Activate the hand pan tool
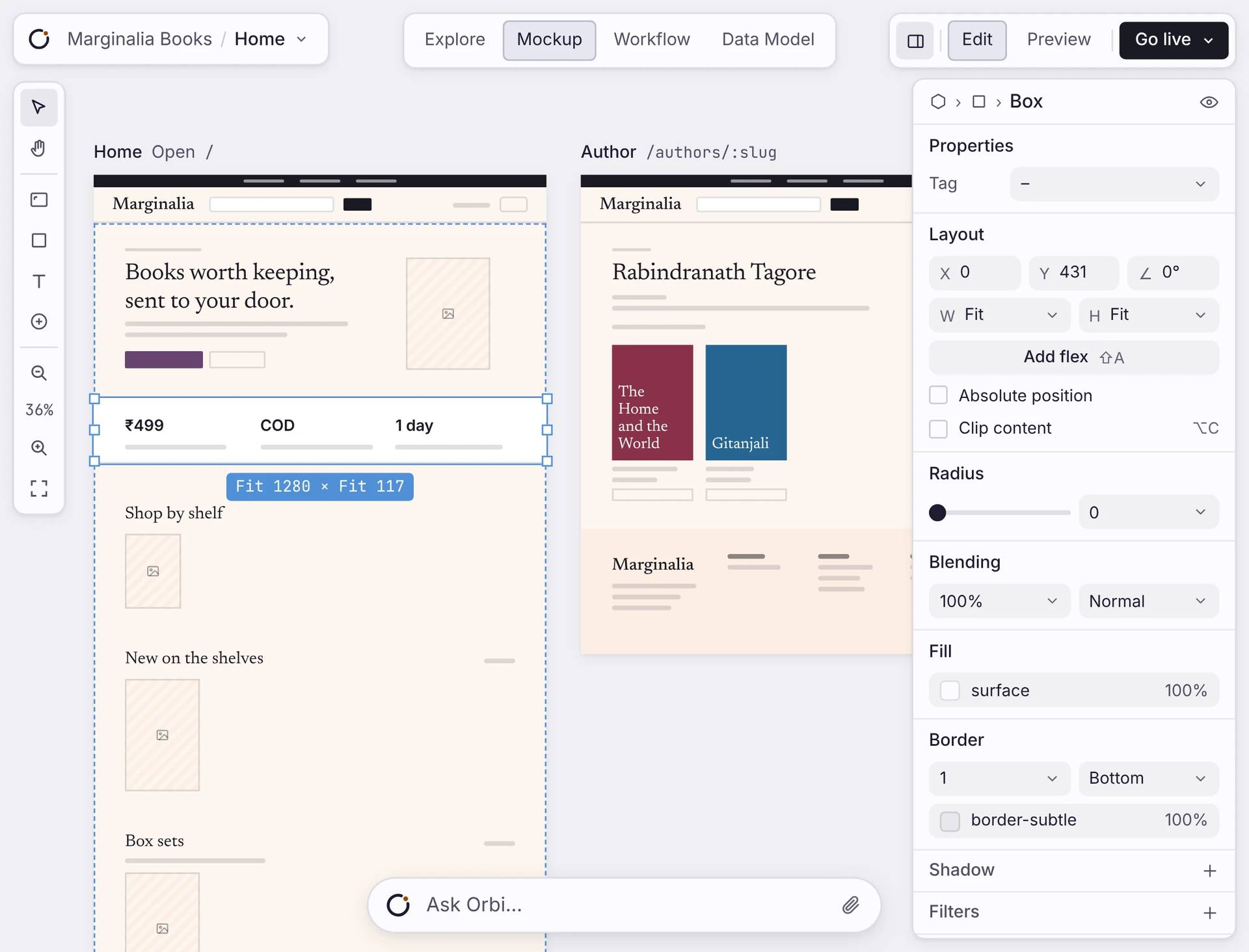 click(x=39, y=149)
